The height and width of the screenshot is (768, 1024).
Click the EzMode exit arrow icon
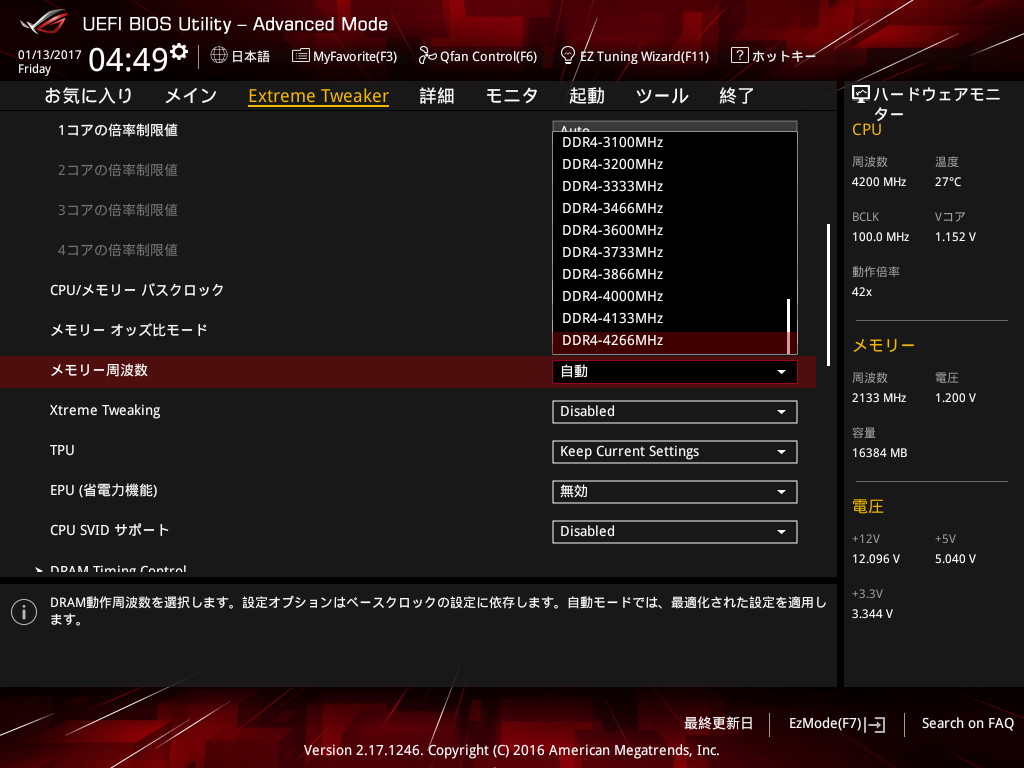pos(876,724)
